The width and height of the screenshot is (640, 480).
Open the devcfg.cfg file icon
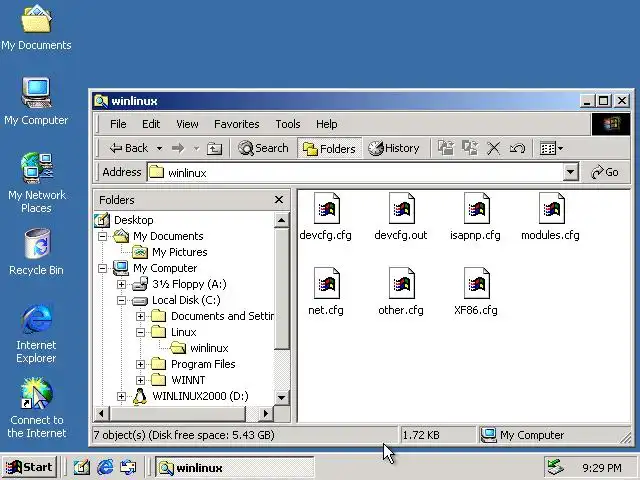(x=327, y=208)
